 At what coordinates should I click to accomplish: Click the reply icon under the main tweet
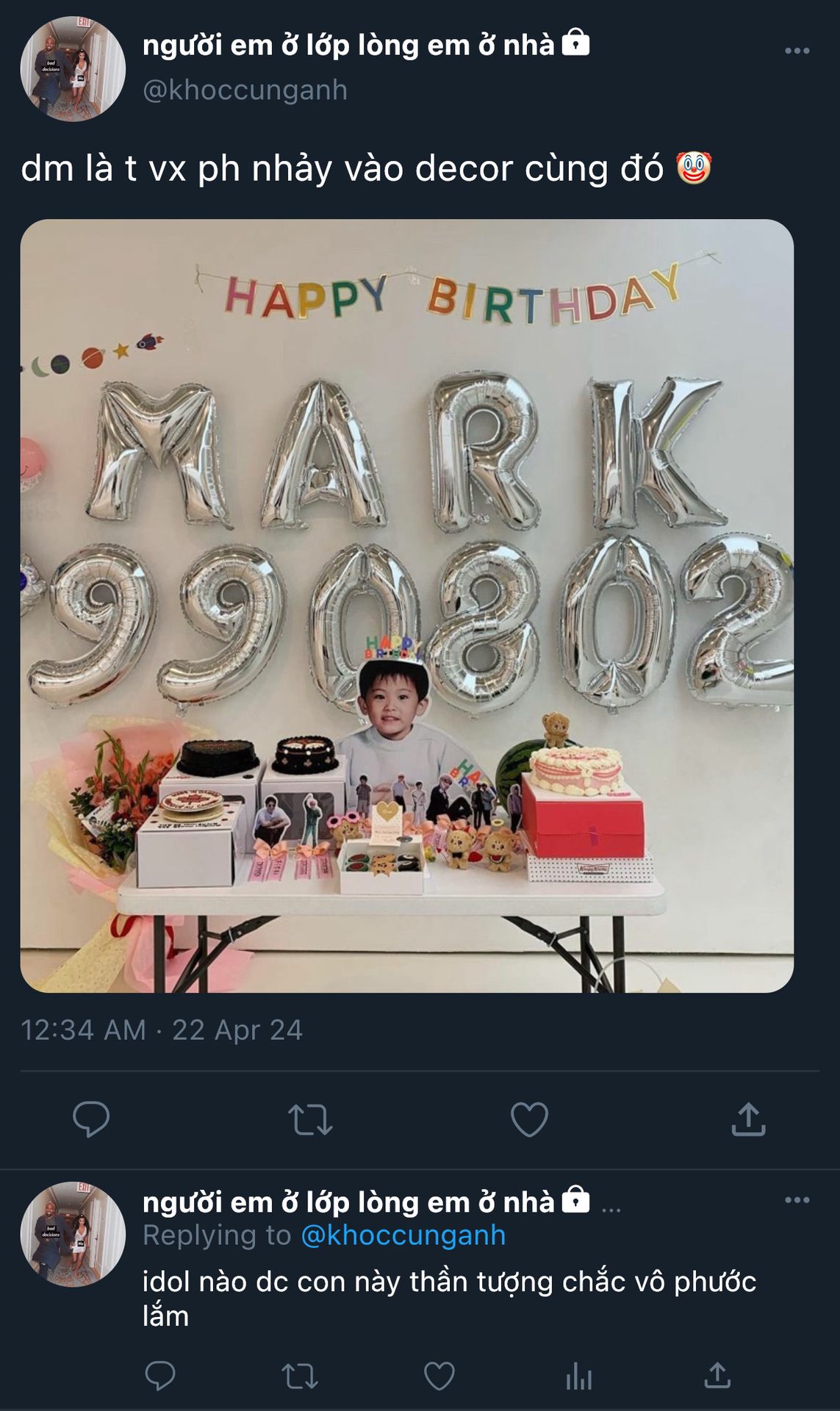[x=91, y=1119]
